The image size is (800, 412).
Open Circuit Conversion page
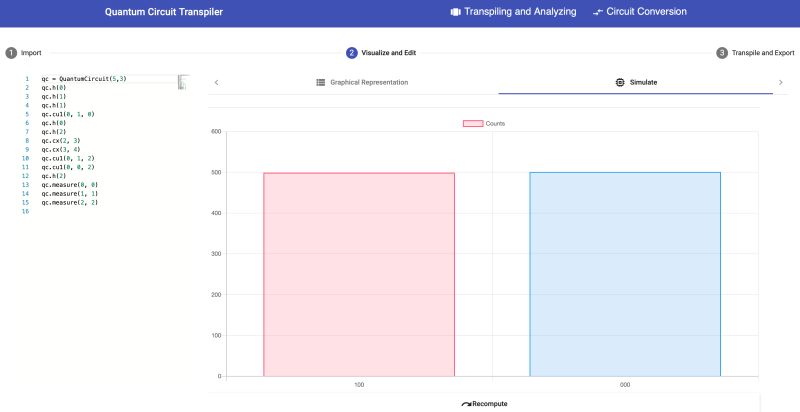click(x=640, y=12)
